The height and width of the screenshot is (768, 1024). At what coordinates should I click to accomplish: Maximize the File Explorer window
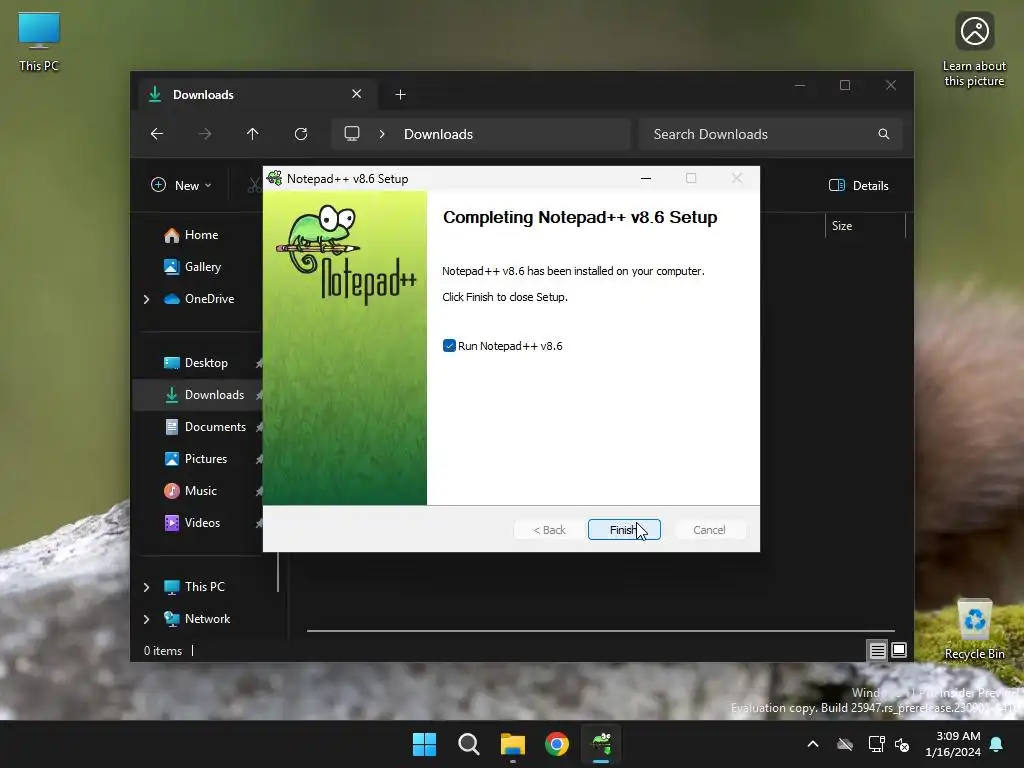(x=845, y=86)
